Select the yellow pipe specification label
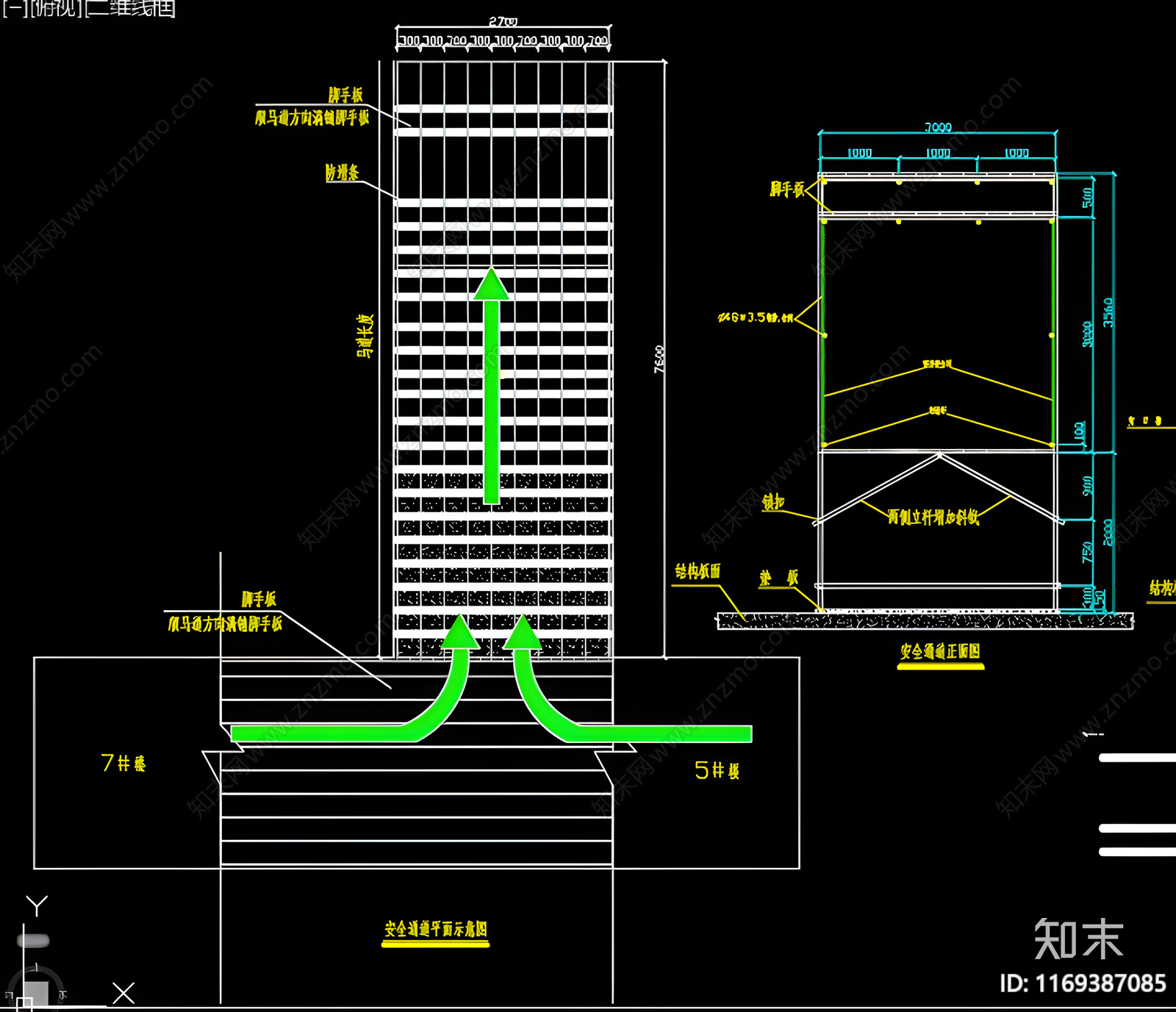1176x1012 pixels. 755,317
